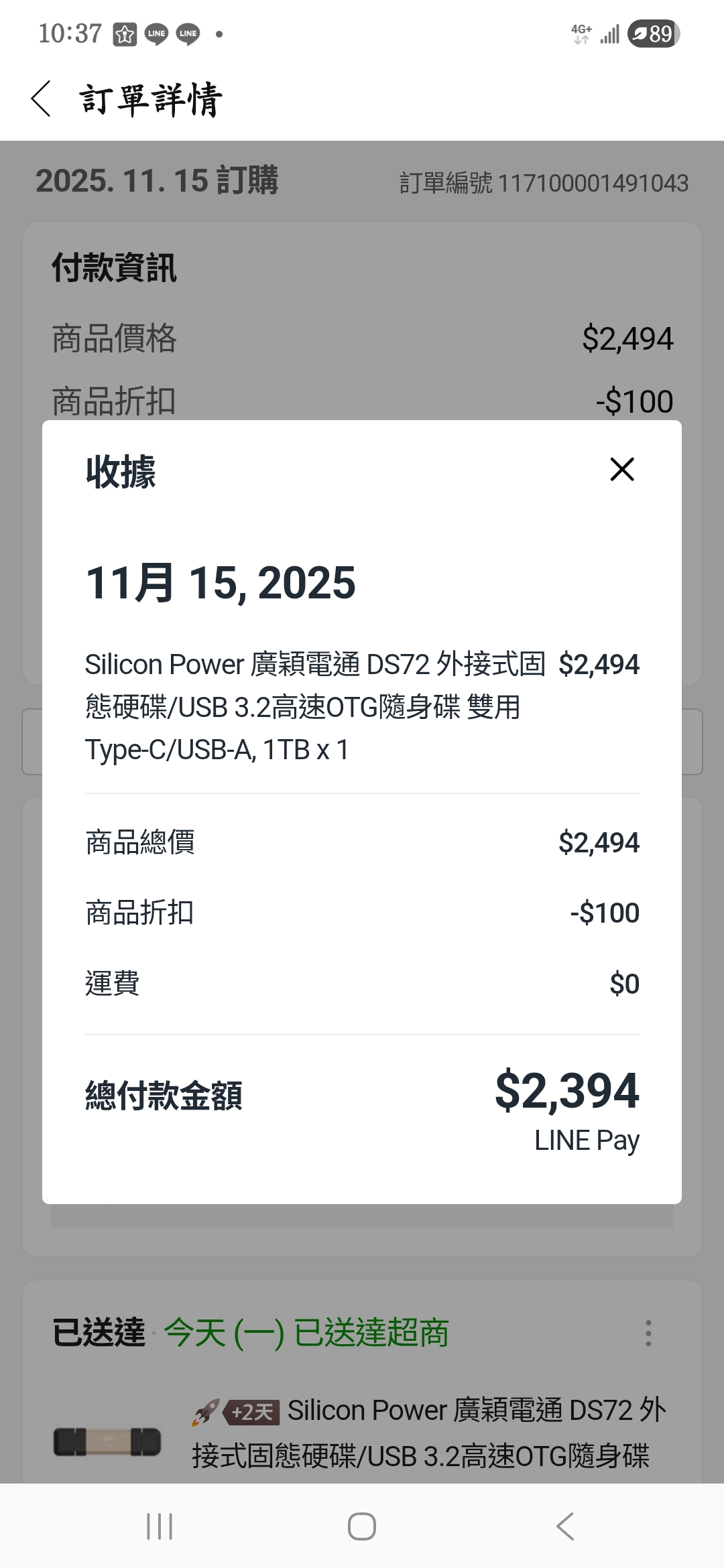Tap the 訂單詳情 page title

coord(151,99)
